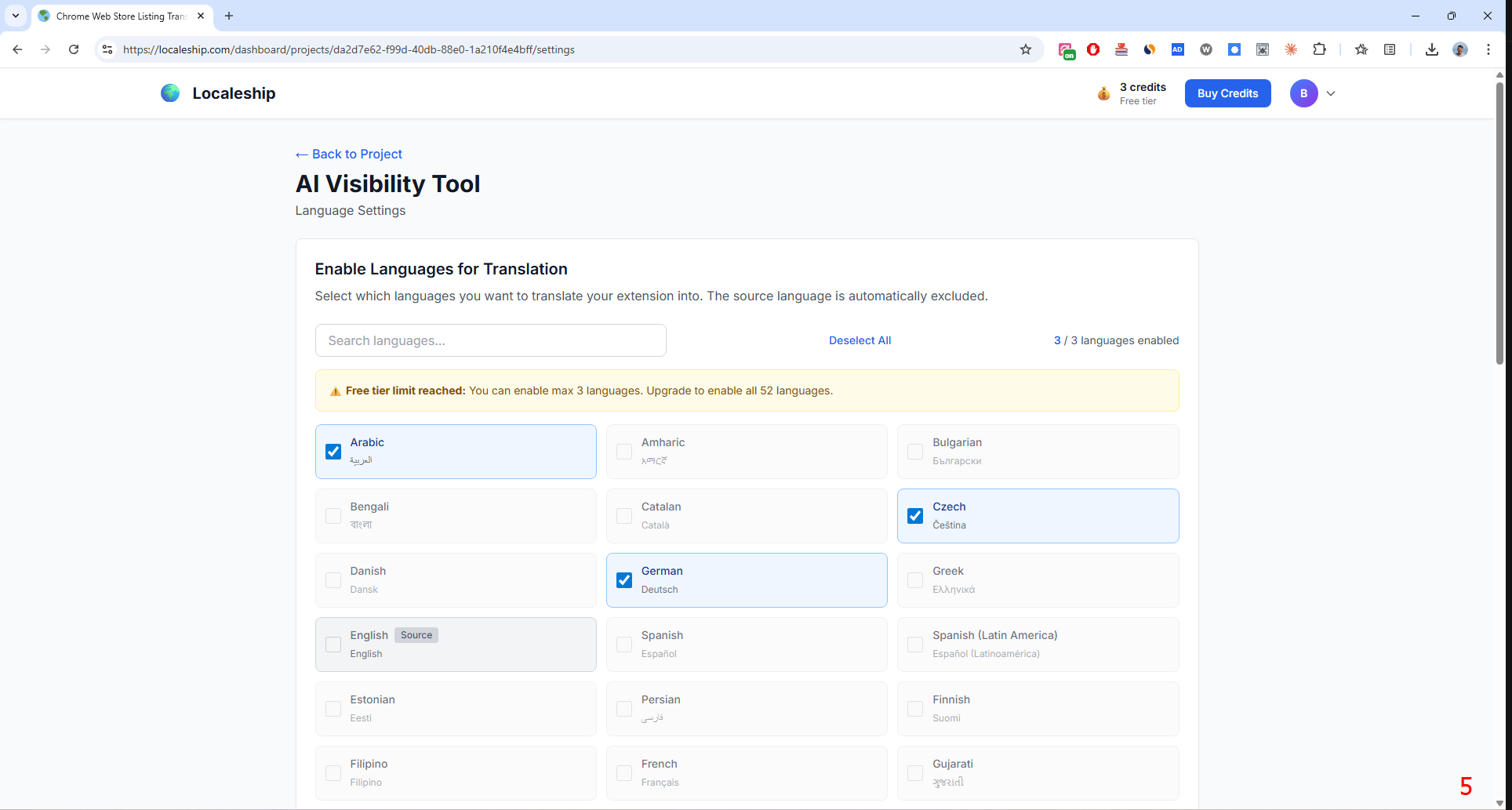Open the Chrome three-dot browser menu
Viewport: 1512px width, 810px height.
point(1489,49)
